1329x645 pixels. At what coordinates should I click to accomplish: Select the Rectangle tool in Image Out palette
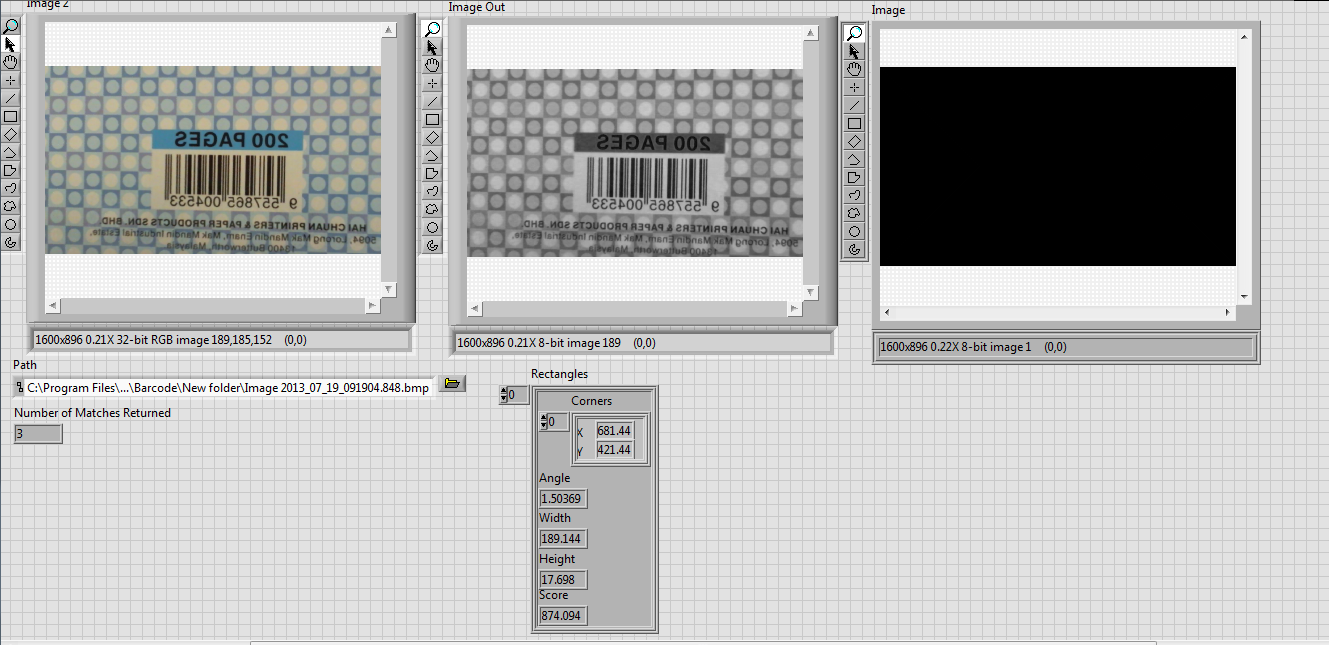[432, 119]
